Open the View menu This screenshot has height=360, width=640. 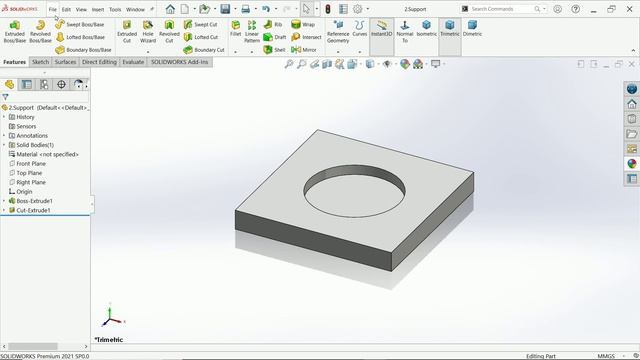81,9
